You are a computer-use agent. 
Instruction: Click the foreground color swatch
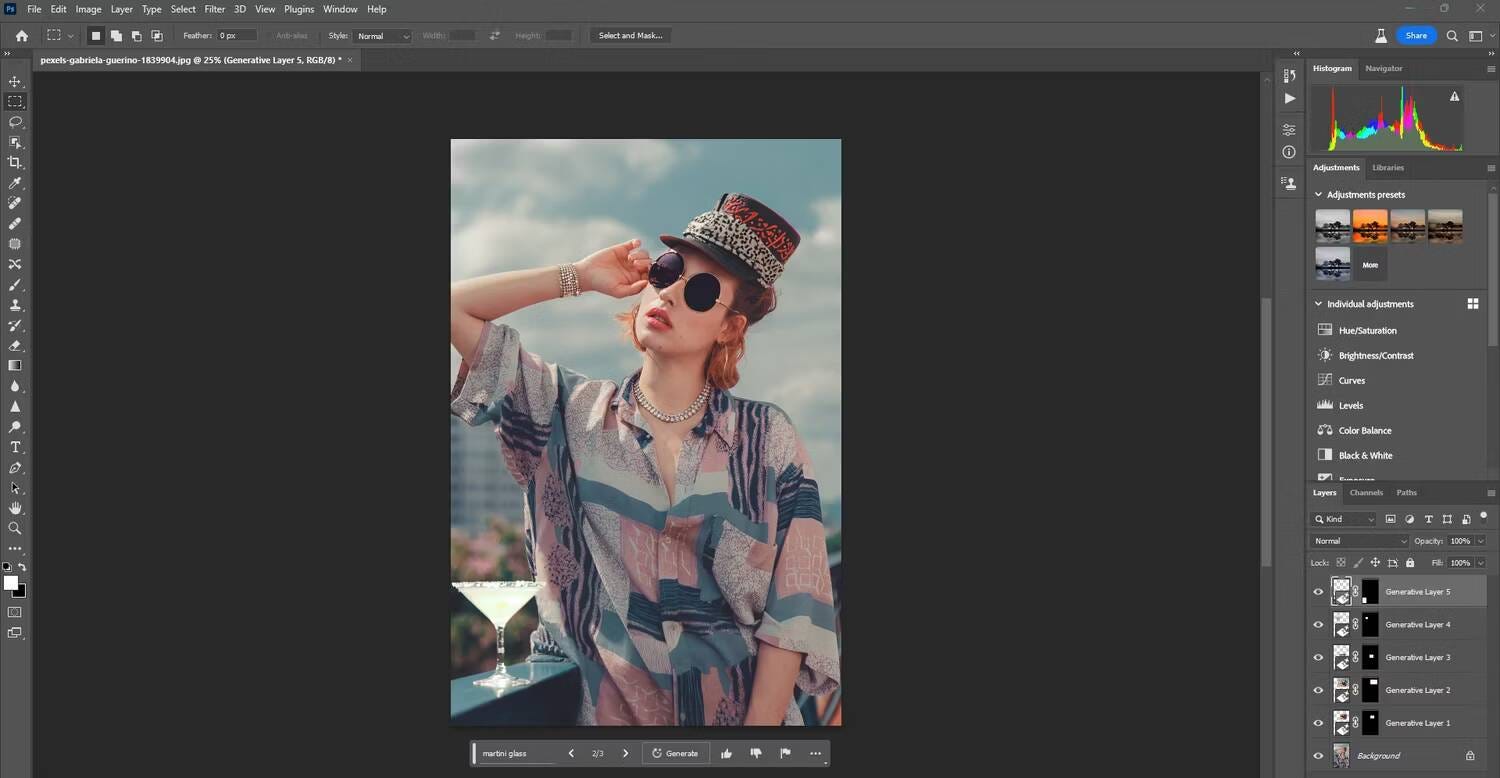[x=10, y=583]
